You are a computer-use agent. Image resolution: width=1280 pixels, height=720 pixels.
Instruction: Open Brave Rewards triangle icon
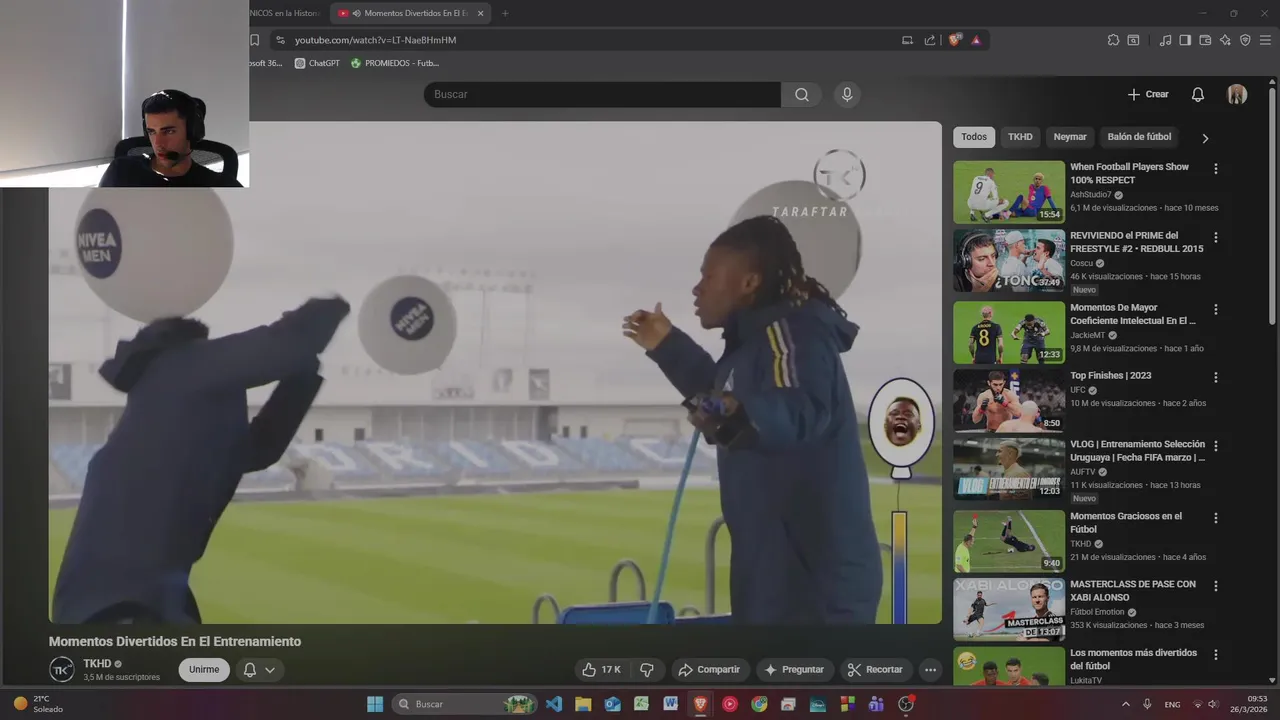(976, 40)
